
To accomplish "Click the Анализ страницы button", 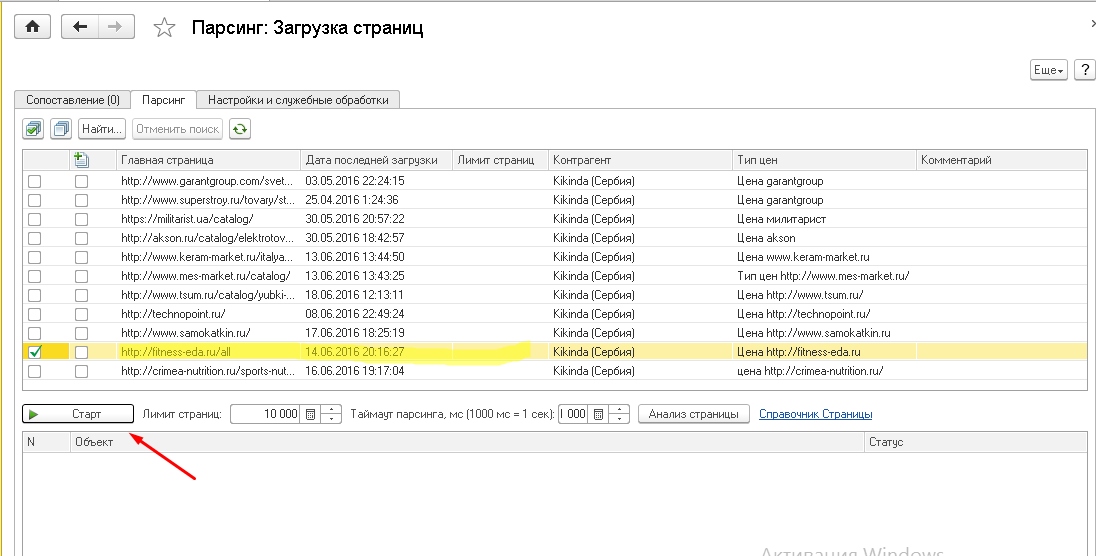I will [x=694, y=414].
